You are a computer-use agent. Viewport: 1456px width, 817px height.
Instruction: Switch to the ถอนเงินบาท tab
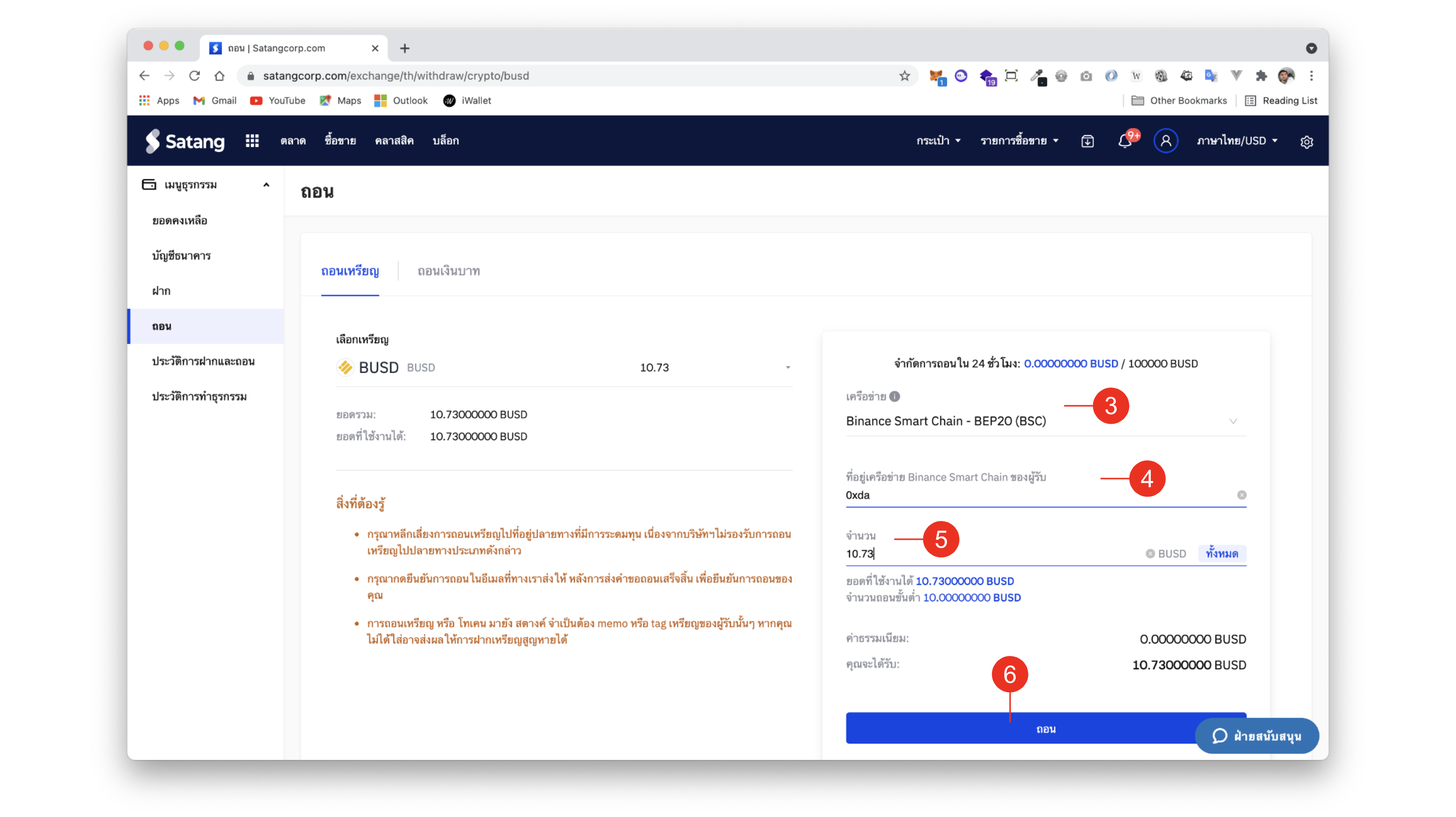click(449, 271)
